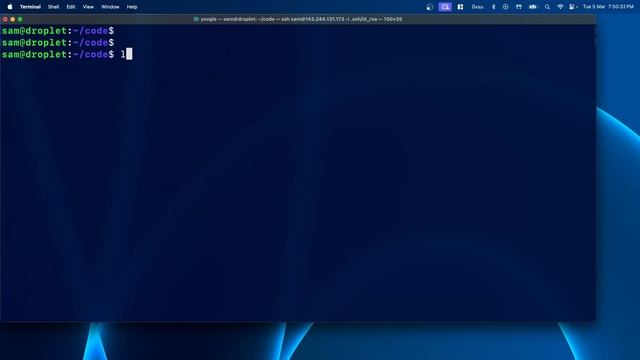Click the Terminal window title text
This screenshot has height=360, width=640.
pyautogui.click(x=301, y=19)
